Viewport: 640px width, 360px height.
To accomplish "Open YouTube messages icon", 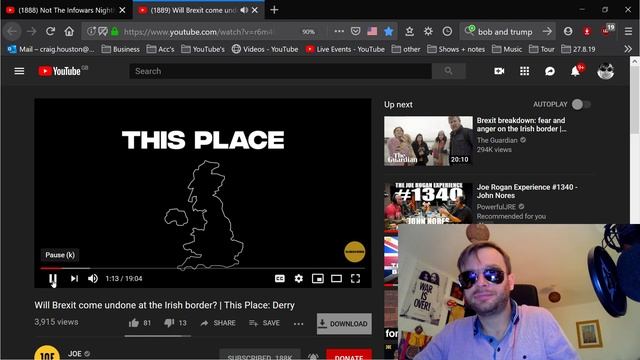I will tap(550, 71).
